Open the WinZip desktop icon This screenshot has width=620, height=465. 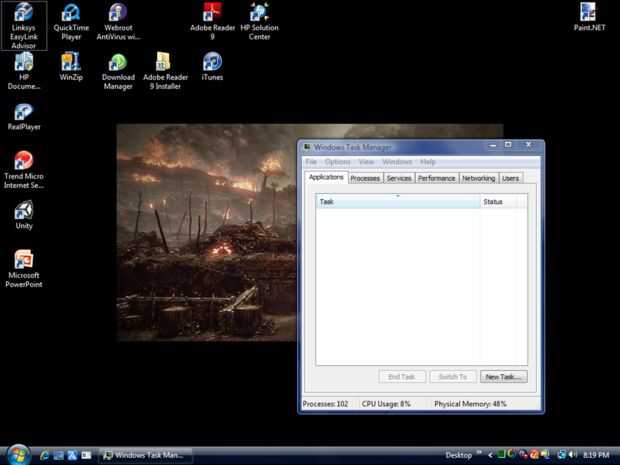point(71,66)
